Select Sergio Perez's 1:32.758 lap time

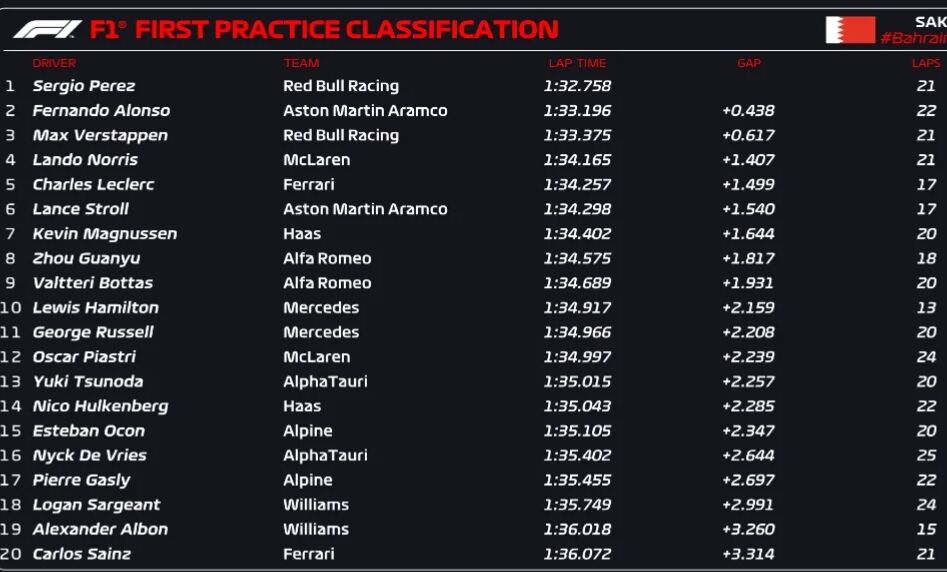point(577,86)
